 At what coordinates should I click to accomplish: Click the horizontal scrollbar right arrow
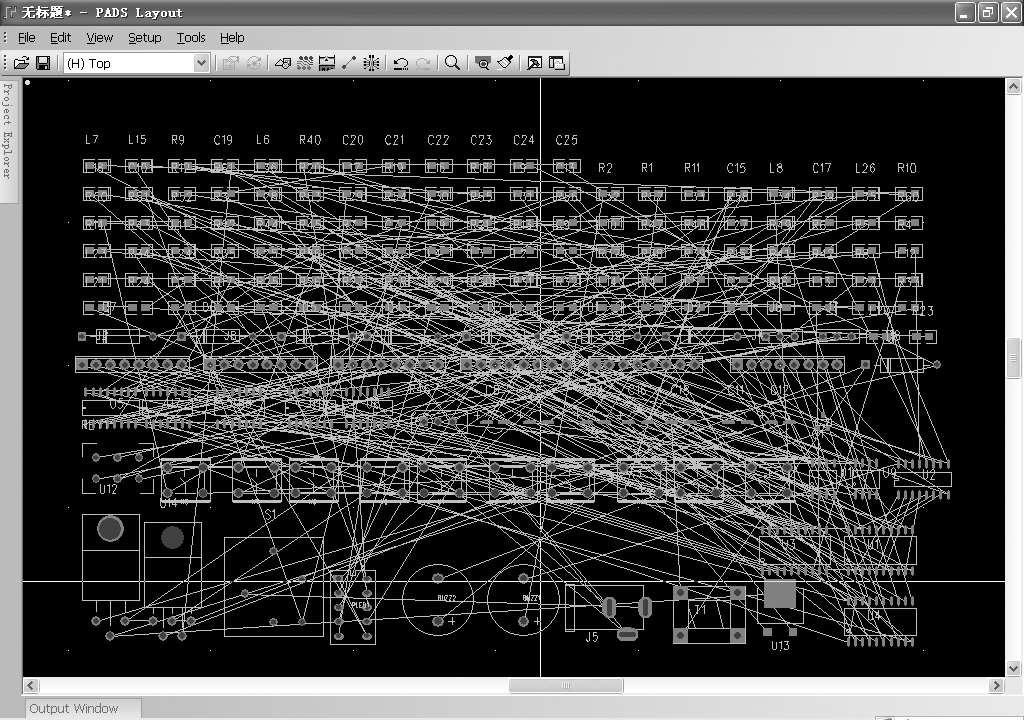pyautogui.click(x=996, y=685)
